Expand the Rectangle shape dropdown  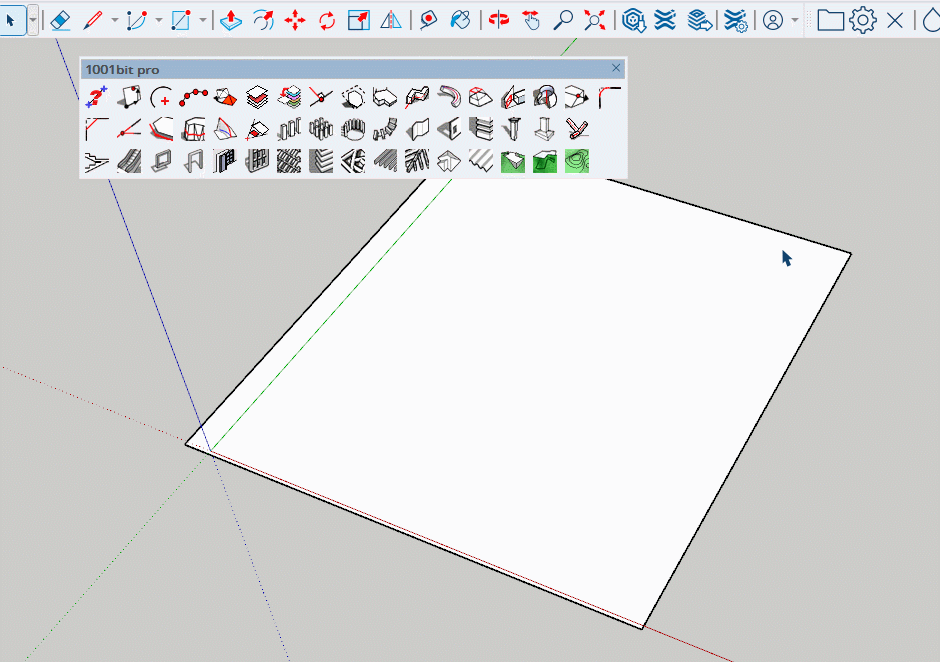point(203,20)
